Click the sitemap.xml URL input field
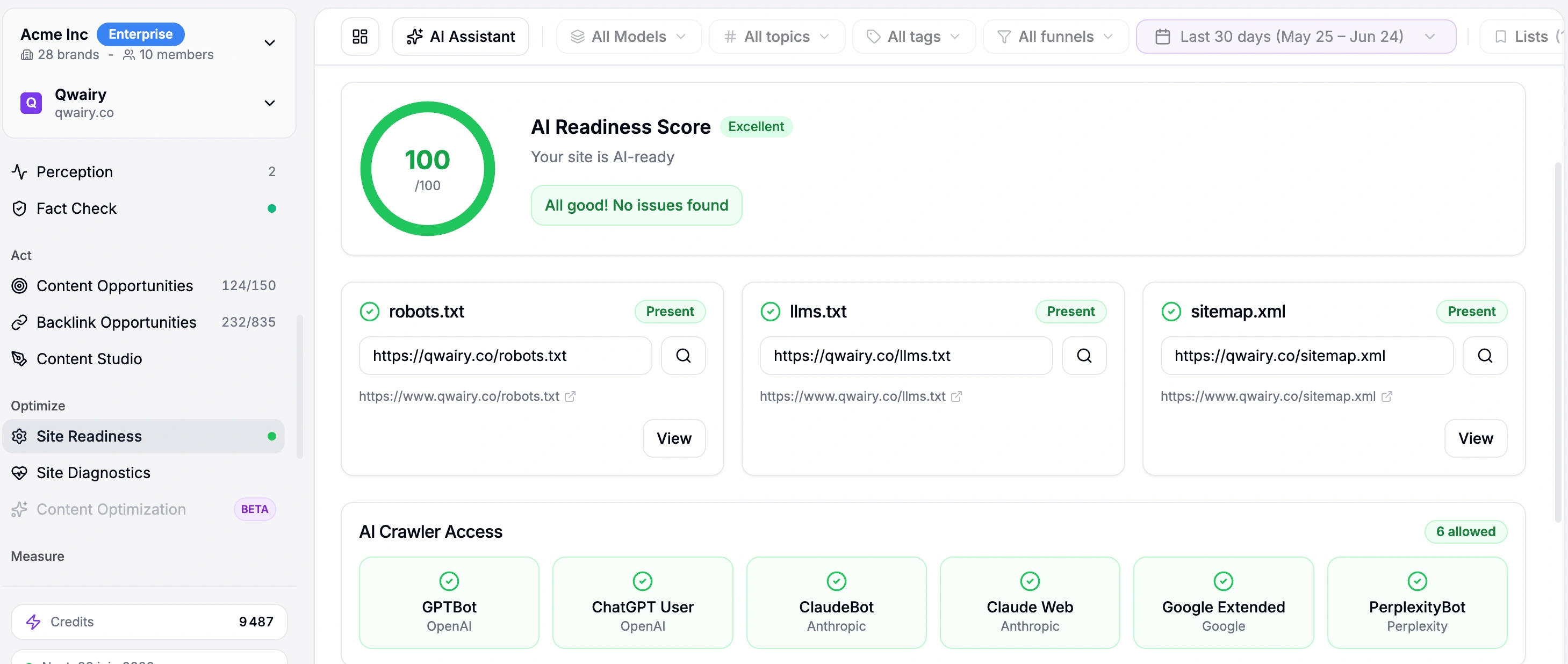The width and height of the screenshot is (1568, 664). 1306,356
